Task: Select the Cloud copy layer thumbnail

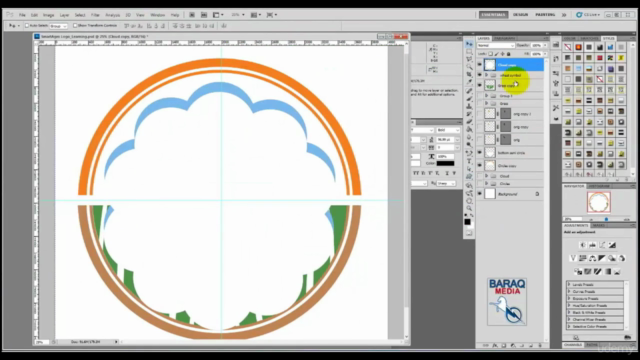Action: click(490, 64)
